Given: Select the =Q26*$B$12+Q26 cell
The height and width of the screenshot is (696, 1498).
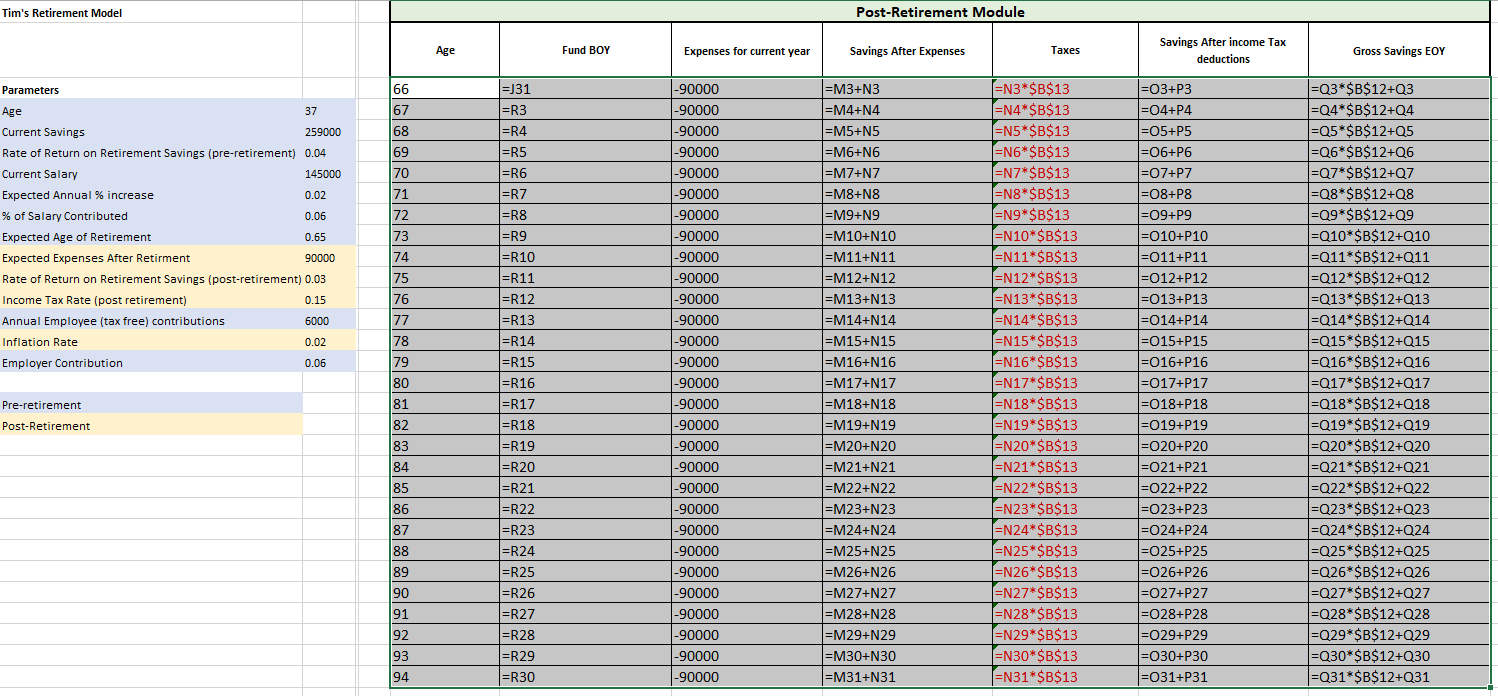Looking at the screenshot, I should point(1399,572).
